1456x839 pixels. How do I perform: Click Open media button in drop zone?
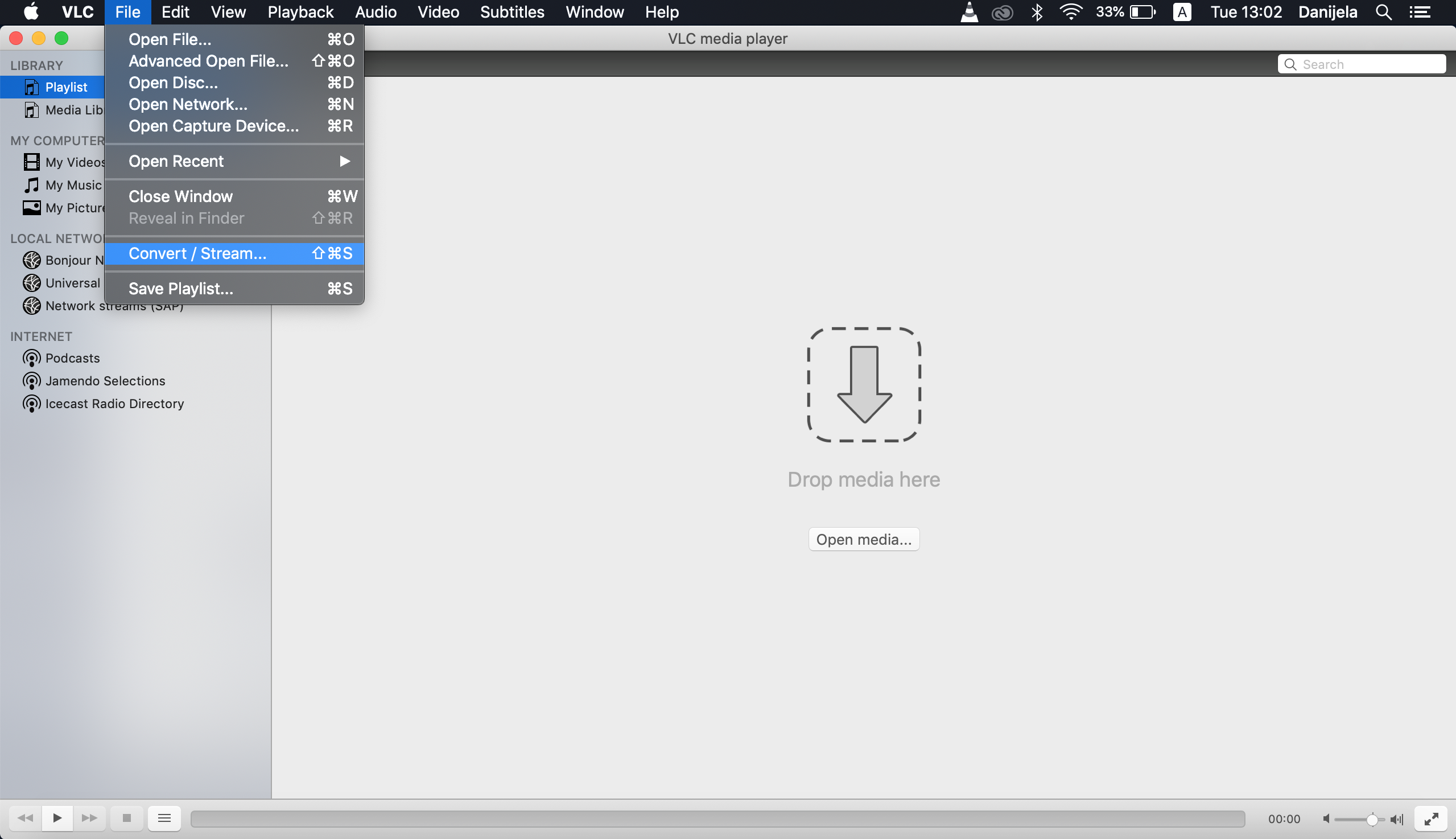[x=863, y=539]
